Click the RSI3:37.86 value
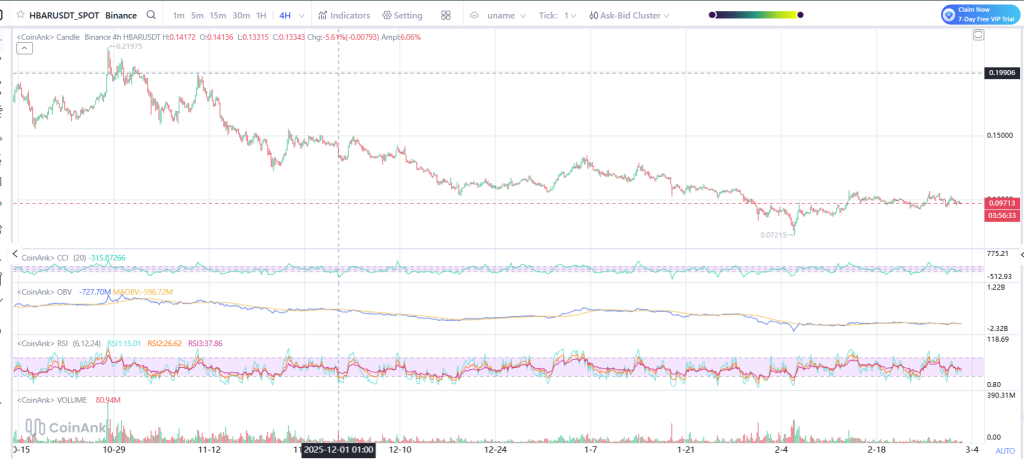The height and width of the screenshot is (461, 1024). coord(206,342)
